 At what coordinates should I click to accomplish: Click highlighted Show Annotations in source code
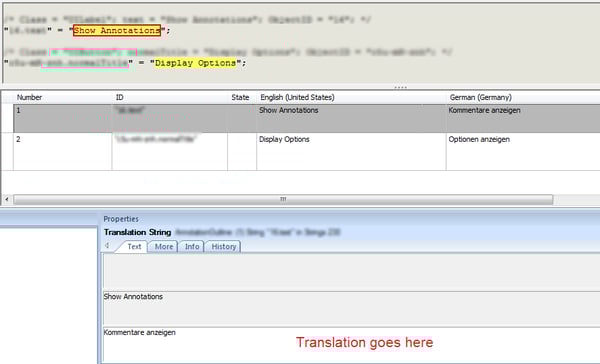(117, 30)
